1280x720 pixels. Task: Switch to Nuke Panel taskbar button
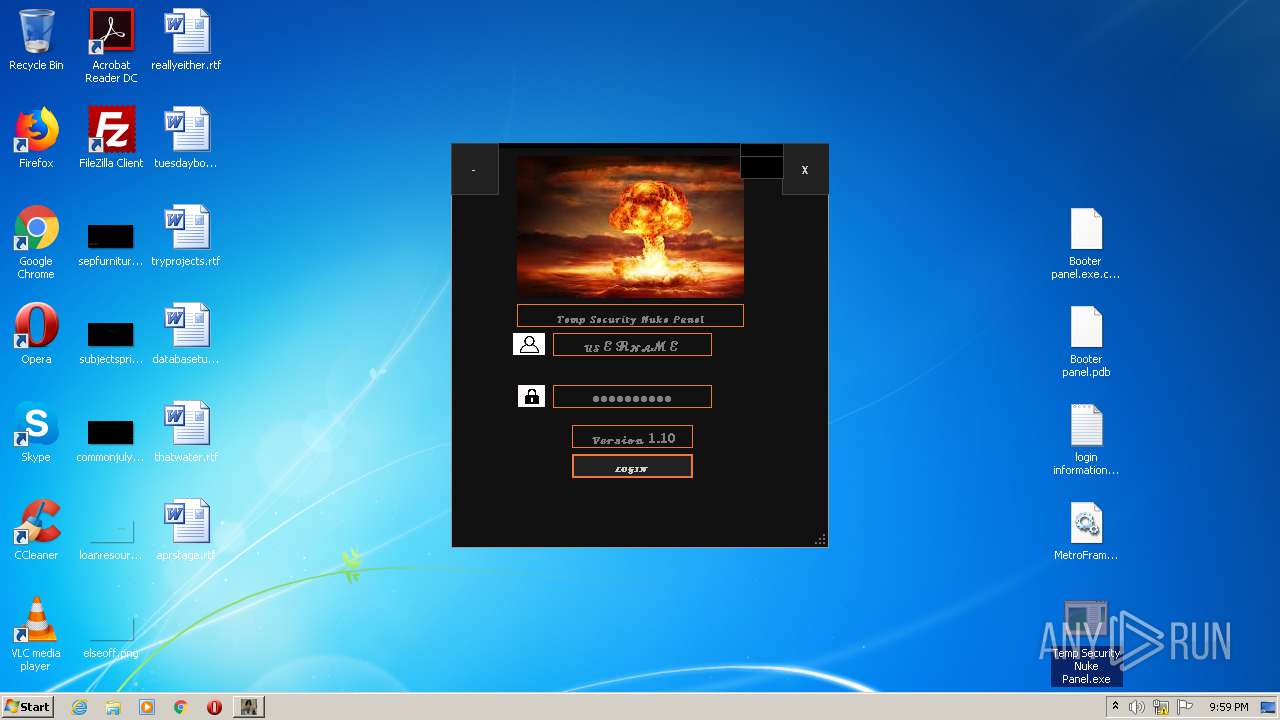point(249,707)
